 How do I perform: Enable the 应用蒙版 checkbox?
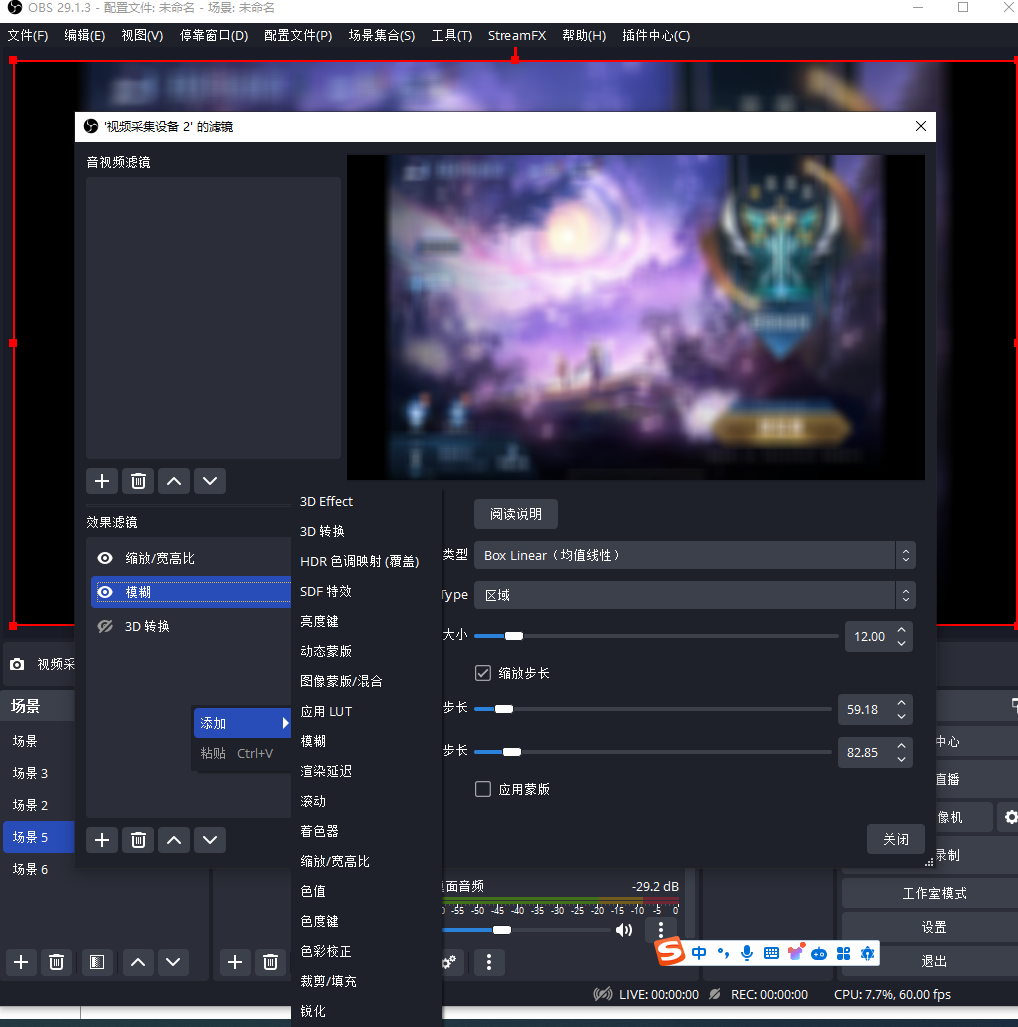tap(483, 789)
